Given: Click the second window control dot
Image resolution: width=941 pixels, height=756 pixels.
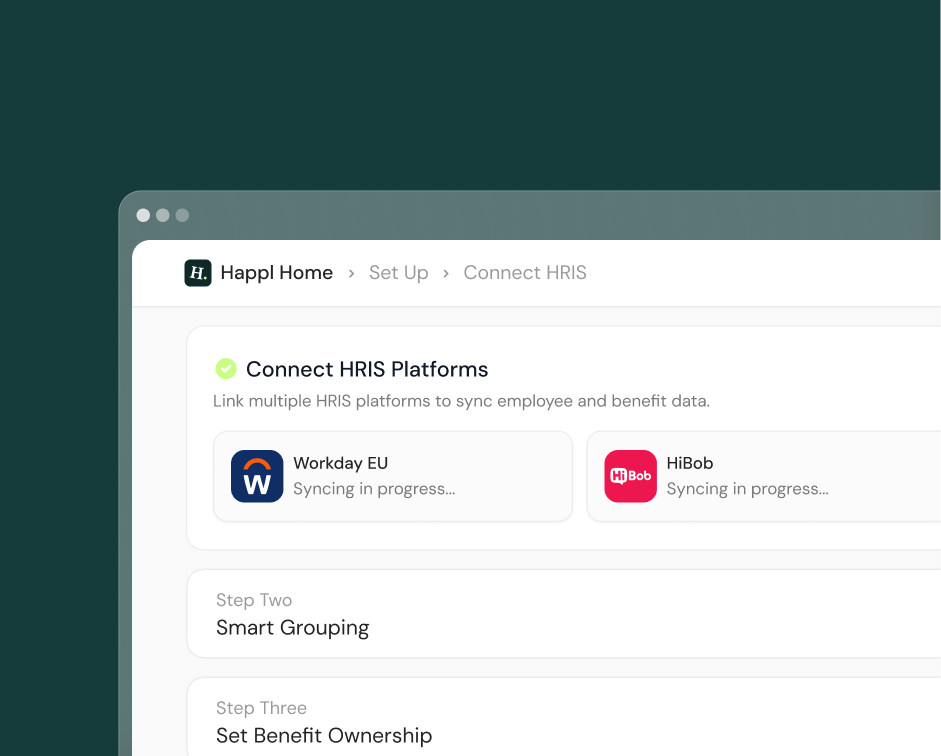Looking at the screenshot, I should 163,215.
